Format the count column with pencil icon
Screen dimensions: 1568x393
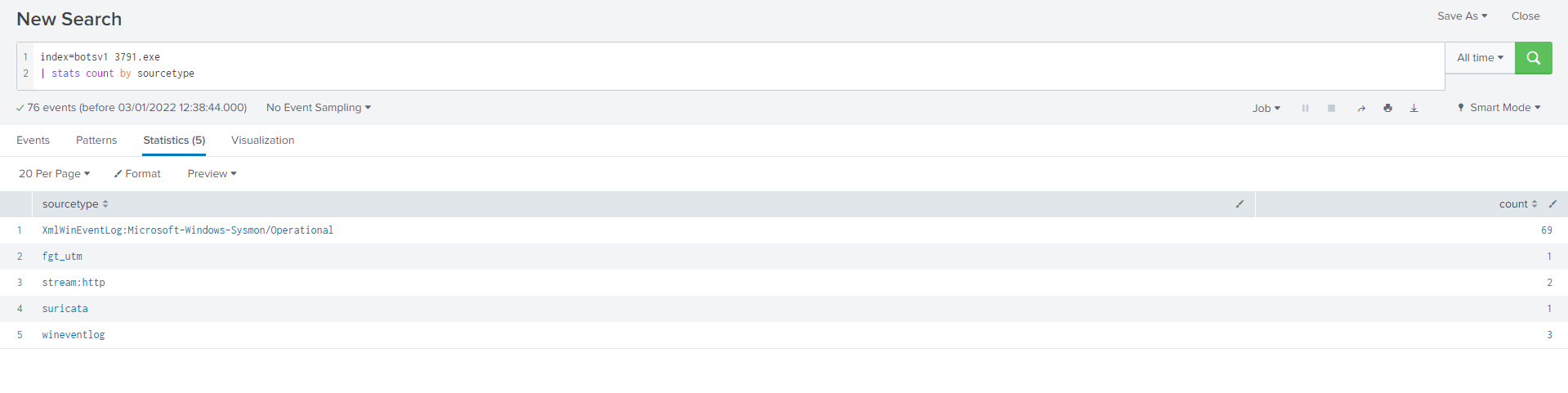pyautogui.click(x=1552, y=204)
